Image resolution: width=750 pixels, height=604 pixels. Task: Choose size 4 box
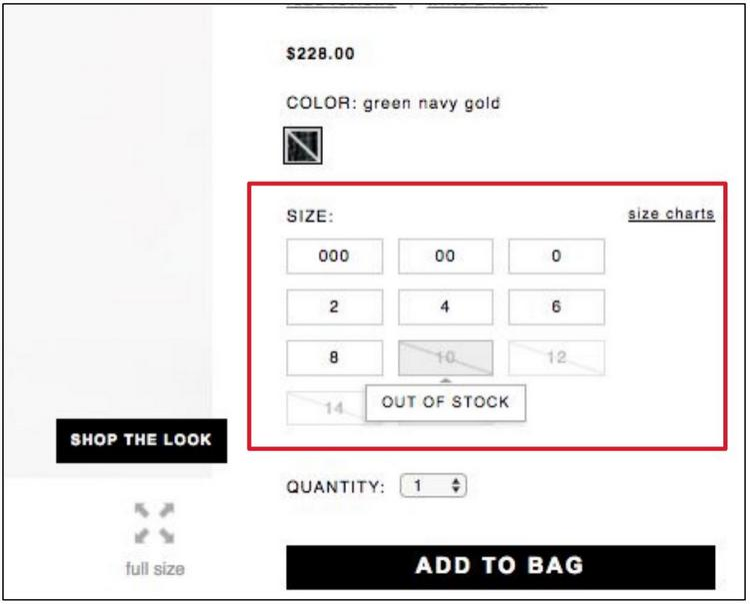(445, 307)
